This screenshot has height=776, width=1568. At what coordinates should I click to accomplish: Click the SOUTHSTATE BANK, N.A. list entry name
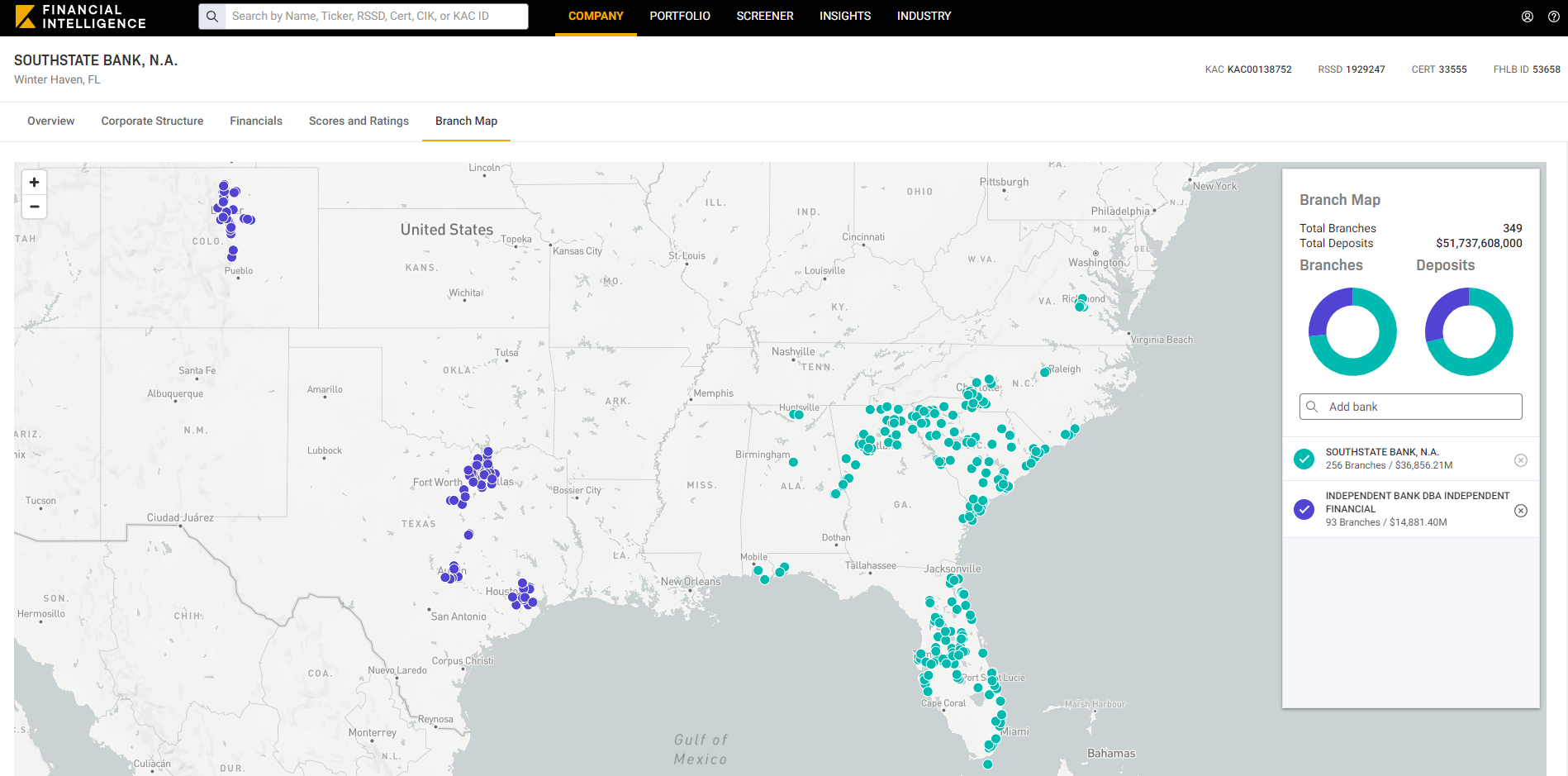(x=1382, y=452)
